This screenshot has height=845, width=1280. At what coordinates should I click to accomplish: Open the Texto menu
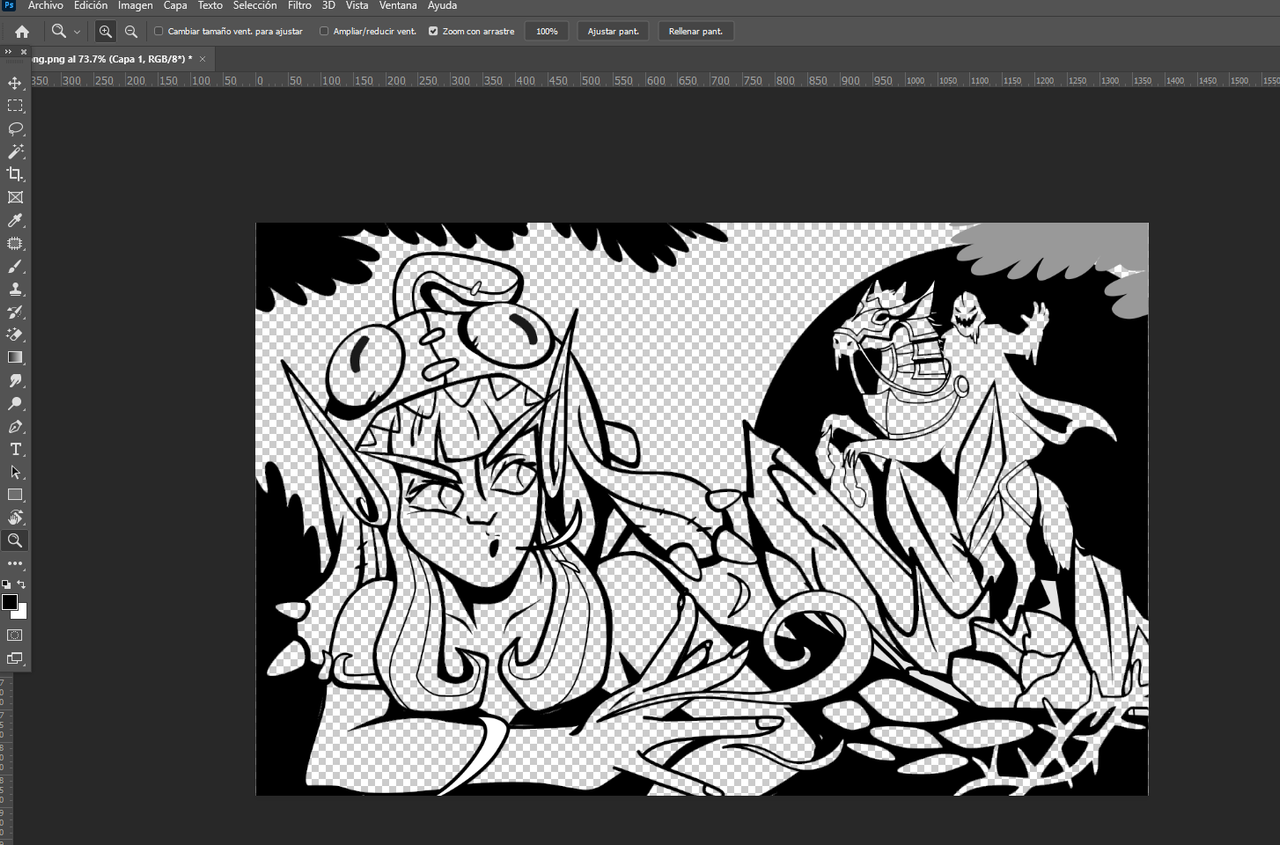tap(210, 5)
